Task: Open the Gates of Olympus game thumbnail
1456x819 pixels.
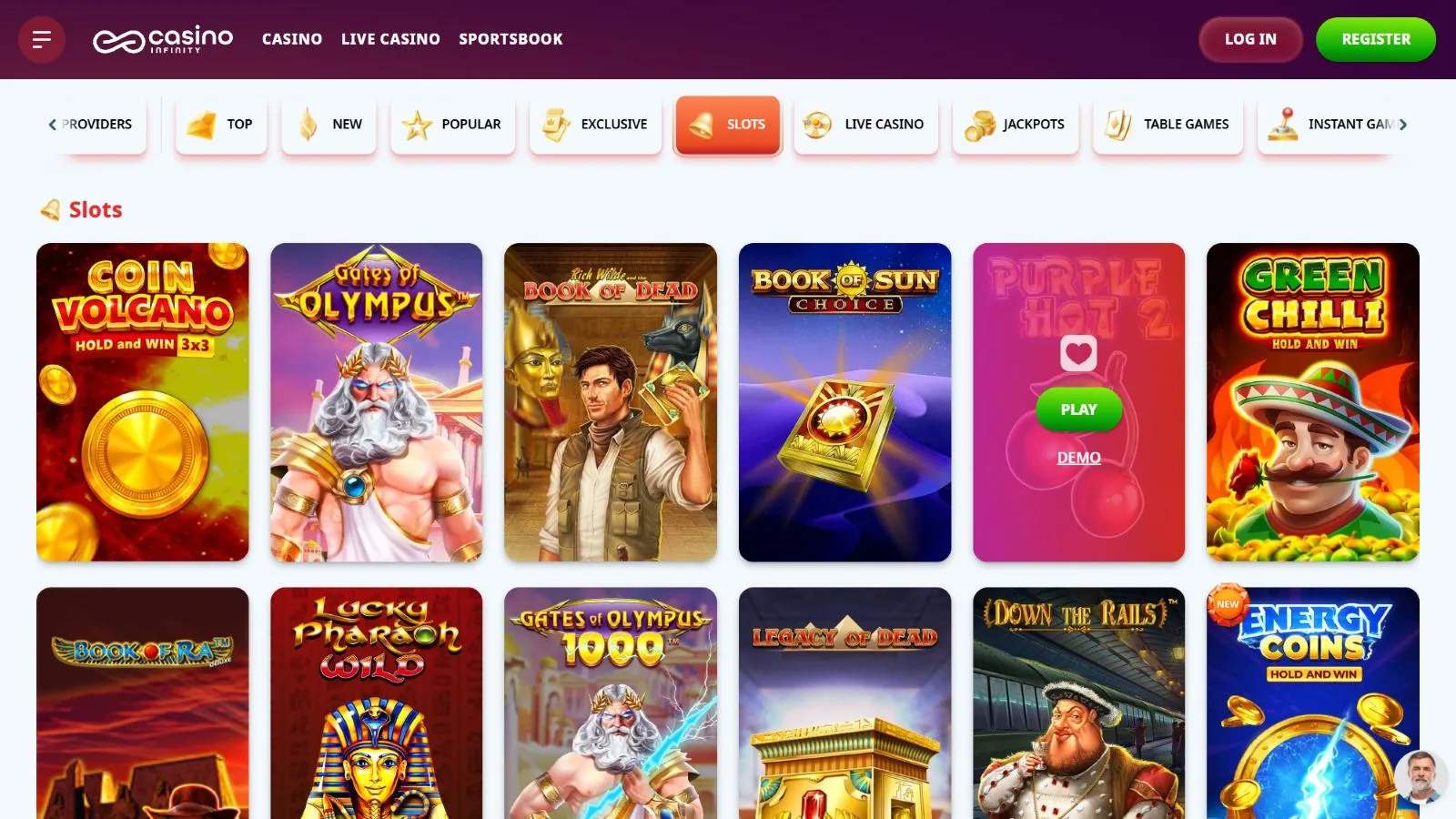Action: 377,402
